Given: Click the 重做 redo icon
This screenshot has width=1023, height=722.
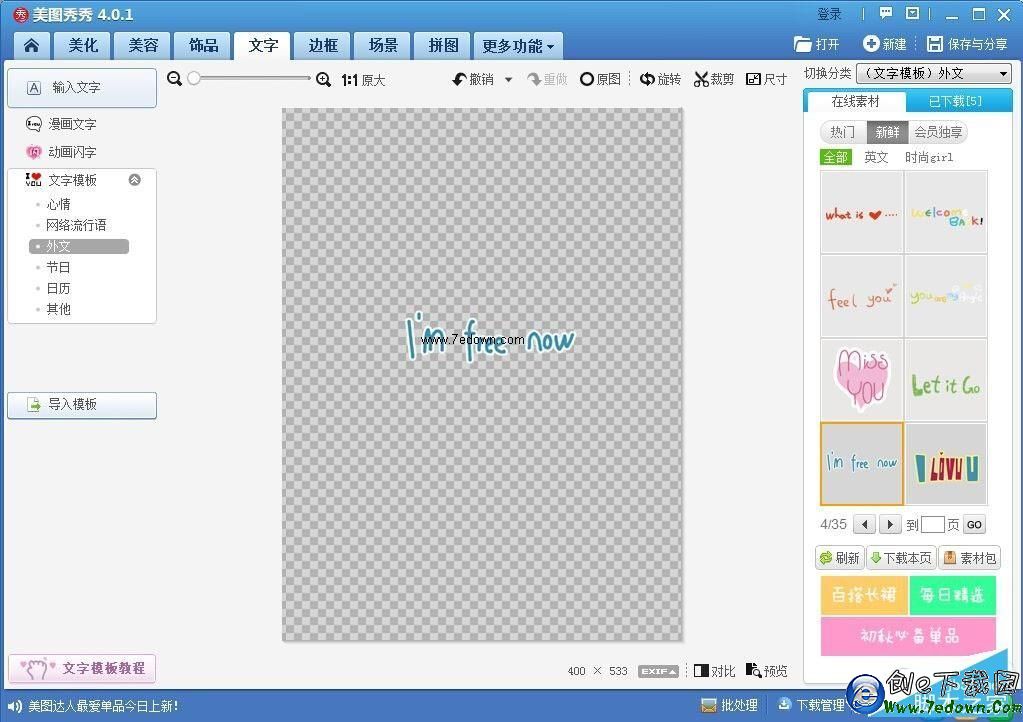Looking at the screenshot, I should 534,80.
